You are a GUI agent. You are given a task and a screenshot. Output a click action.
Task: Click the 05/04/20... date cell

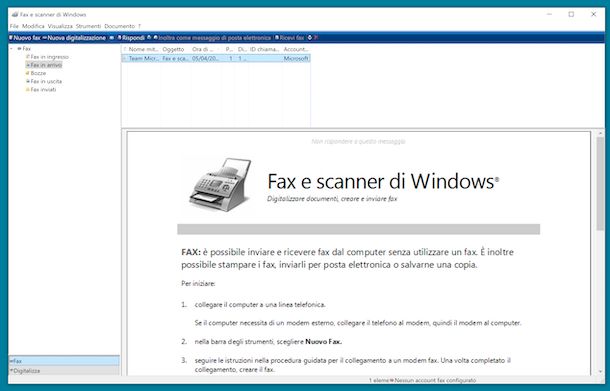click(205, 58)
